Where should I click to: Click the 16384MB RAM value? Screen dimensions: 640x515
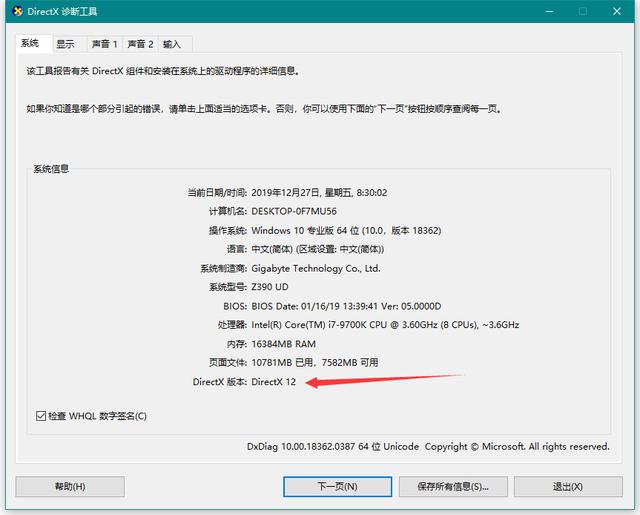point(284,344)
